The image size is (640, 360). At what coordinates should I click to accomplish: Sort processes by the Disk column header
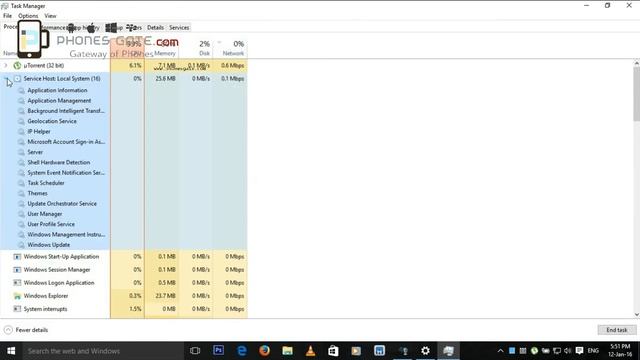pos(196,47)
